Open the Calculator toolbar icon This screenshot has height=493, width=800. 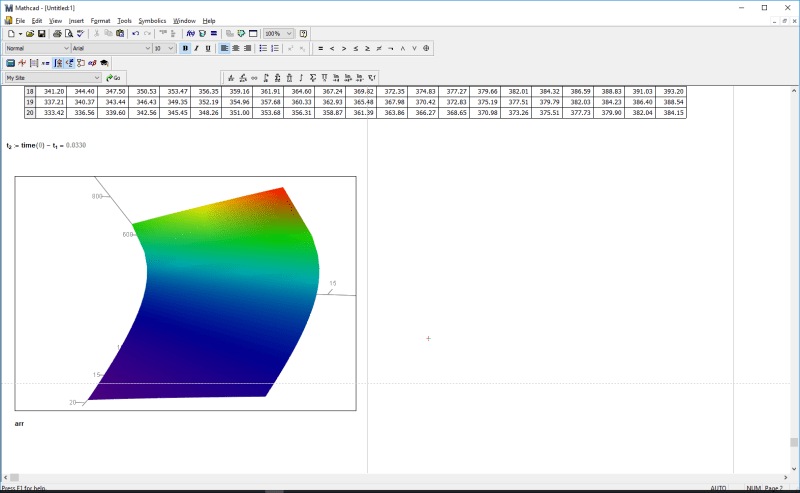pyautogui.click(x=10, y=63)
